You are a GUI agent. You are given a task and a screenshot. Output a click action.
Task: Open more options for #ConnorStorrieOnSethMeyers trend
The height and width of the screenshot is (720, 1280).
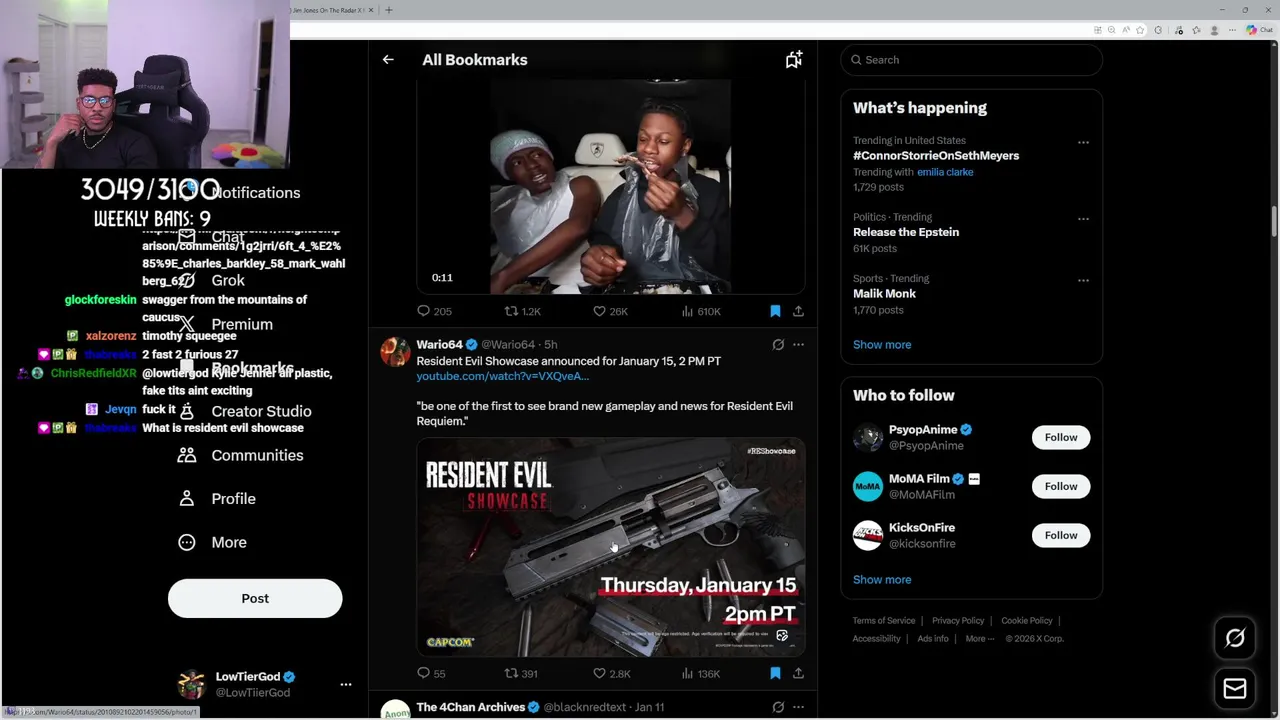(1083, 142)
